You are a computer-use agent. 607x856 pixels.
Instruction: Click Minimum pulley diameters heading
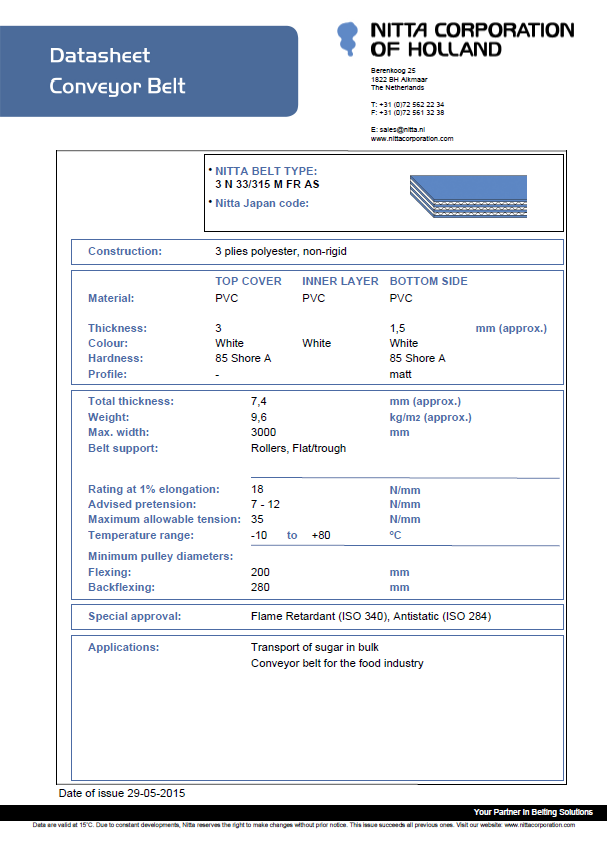tap(160, 556)
